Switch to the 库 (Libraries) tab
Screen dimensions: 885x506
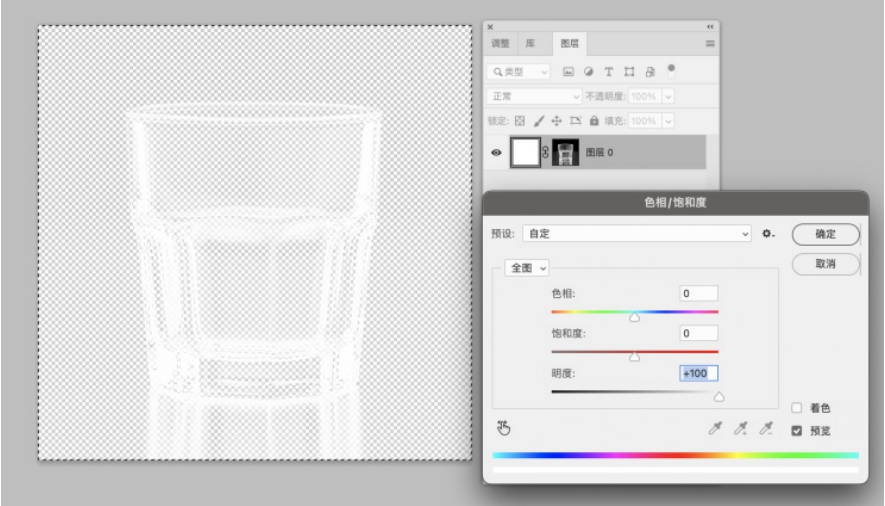tap(531, 44)
